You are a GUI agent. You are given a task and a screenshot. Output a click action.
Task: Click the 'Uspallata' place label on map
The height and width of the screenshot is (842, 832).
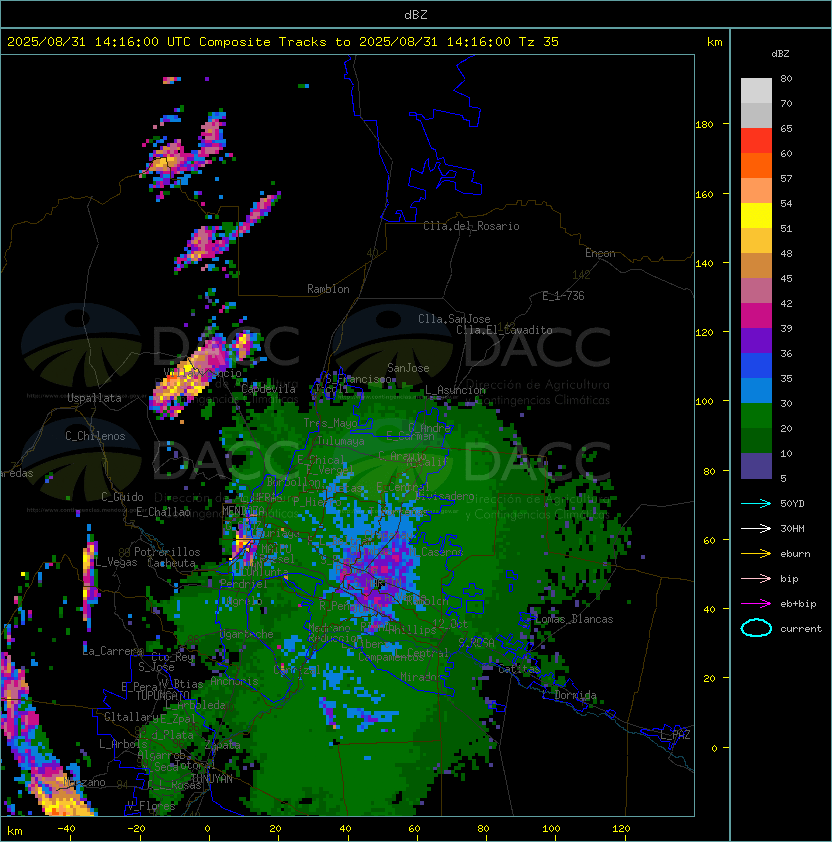[x=94, y=398]
